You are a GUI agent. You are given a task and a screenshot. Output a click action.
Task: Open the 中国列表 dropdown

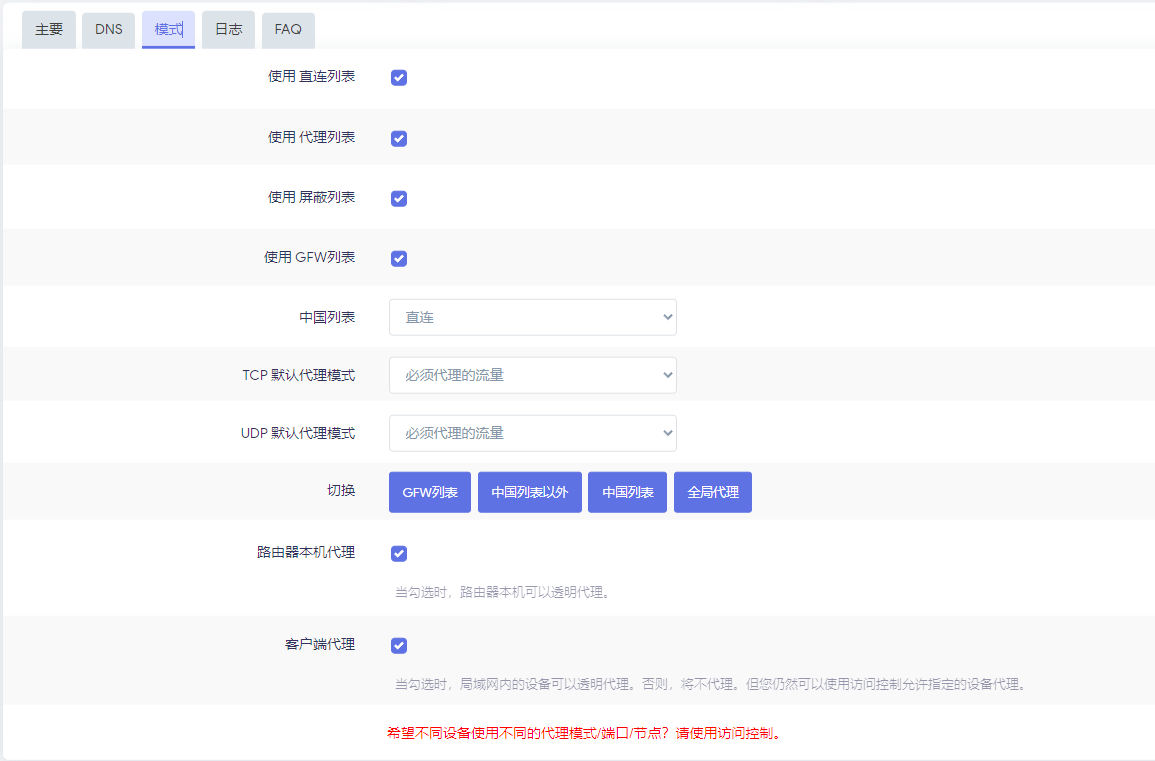pyautogui.click(x=532, y=316)
